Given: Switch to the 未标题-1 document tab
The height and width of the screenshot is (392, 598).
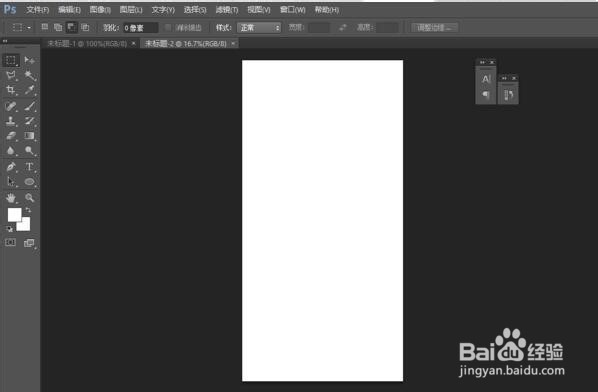Looking at the screenshot, I should (x=87, y=44).
